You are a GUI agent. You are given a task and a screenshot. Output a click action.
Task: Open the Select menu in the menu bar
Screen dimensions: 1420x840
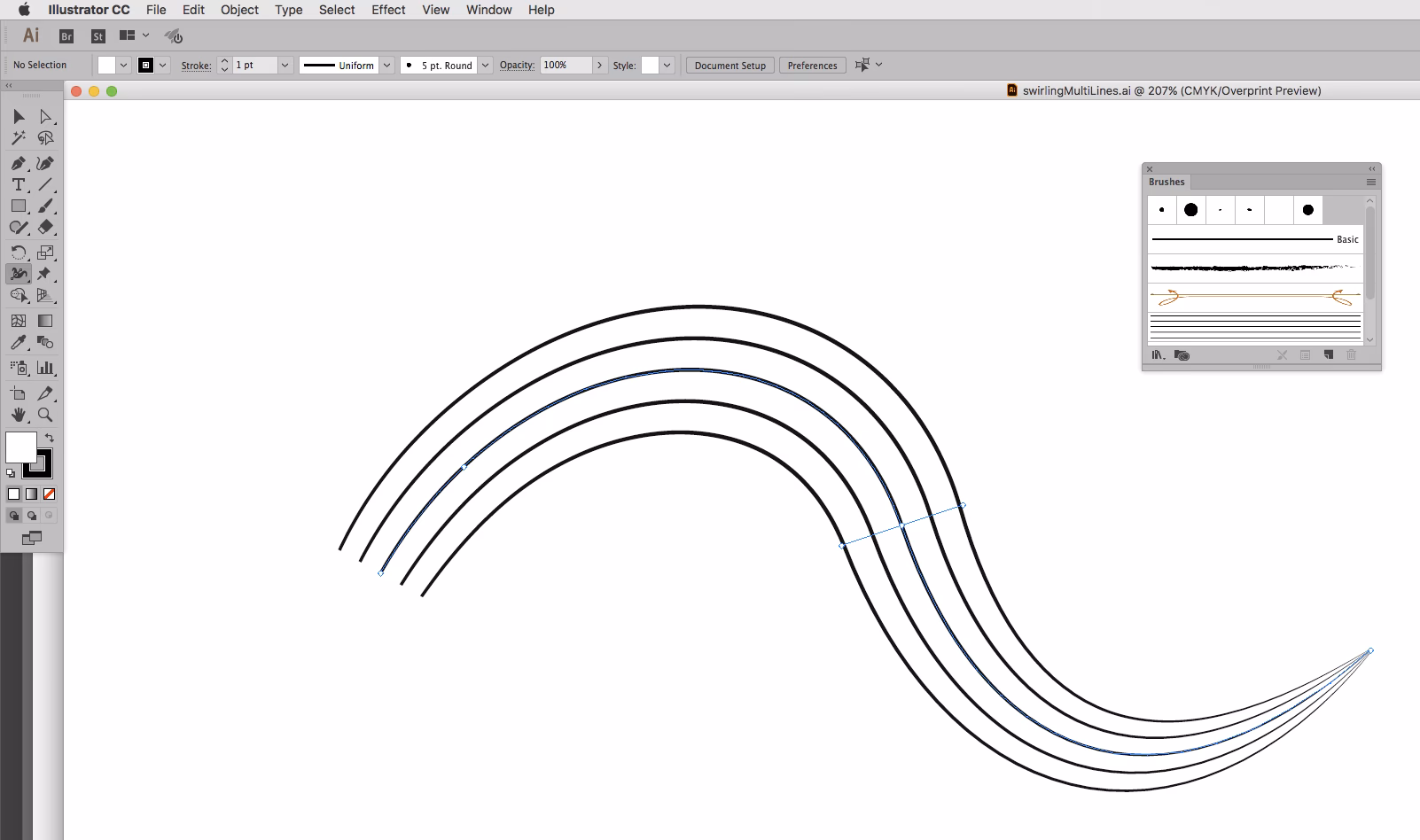click(337, 10)
